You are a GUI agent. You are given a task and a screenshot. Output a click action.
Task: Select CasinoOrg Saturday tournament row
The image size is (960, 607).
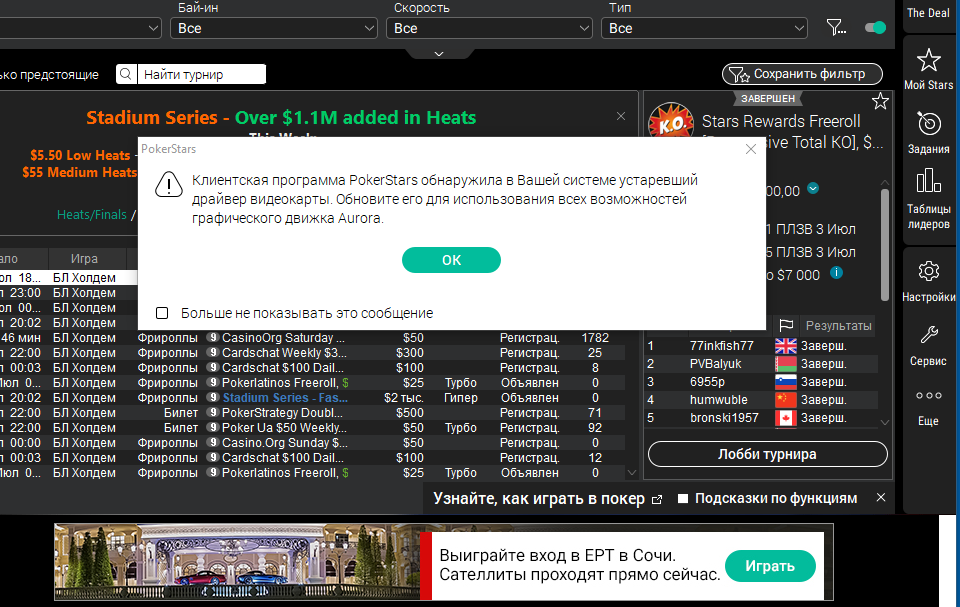[x=312, y=337]
